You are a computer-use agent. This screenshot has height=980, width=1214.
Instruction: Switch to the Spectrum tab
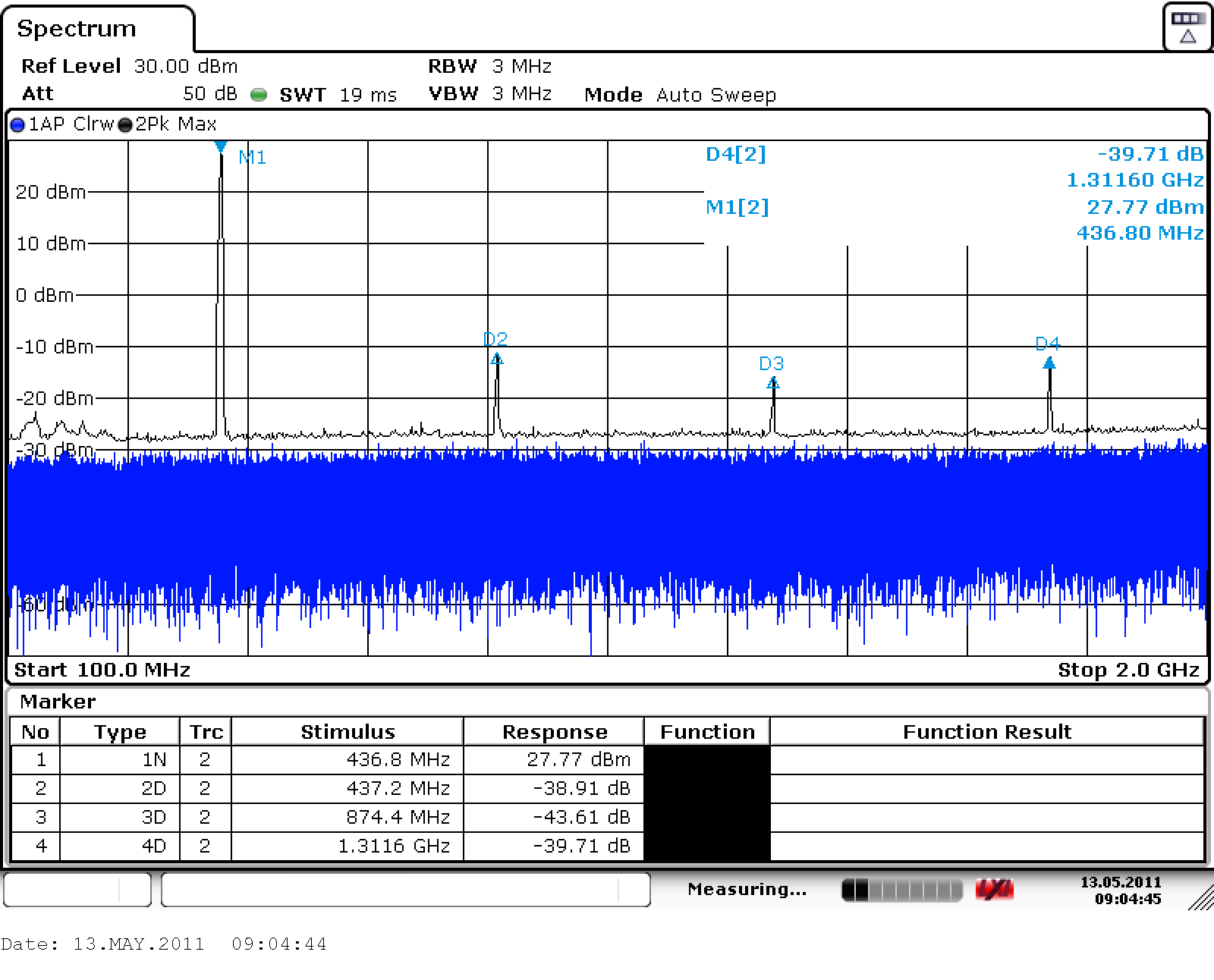click(x=77, y=29)
